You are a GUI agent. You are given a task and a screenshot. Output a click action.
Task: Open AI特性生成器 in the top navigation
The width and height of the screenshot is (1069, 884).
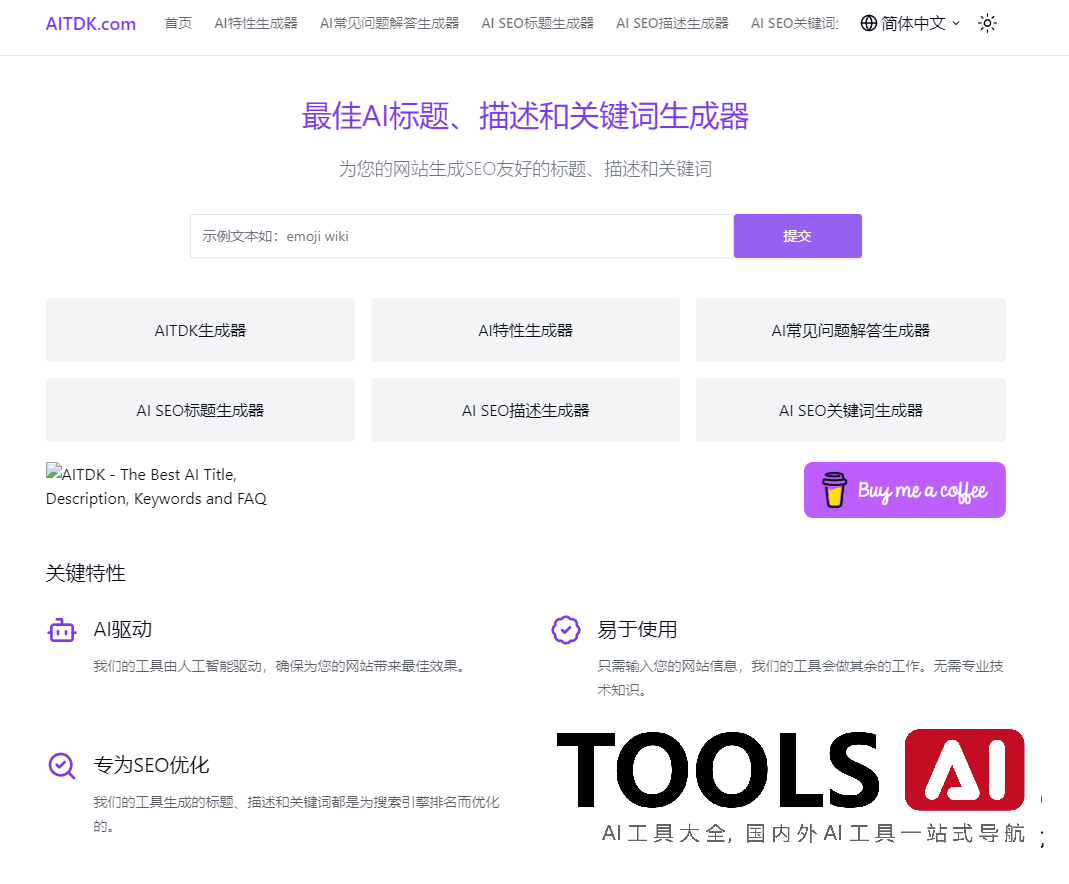pos(256,23)
